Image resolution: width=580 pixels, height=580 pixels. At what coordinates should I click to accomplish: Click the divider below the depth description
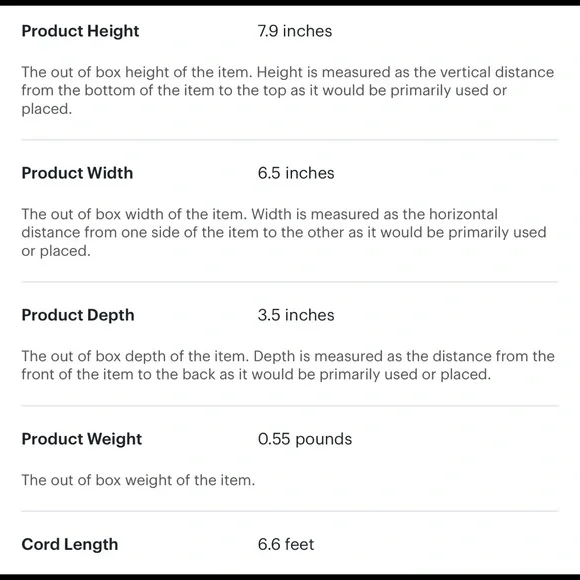(x=290, y=406)
